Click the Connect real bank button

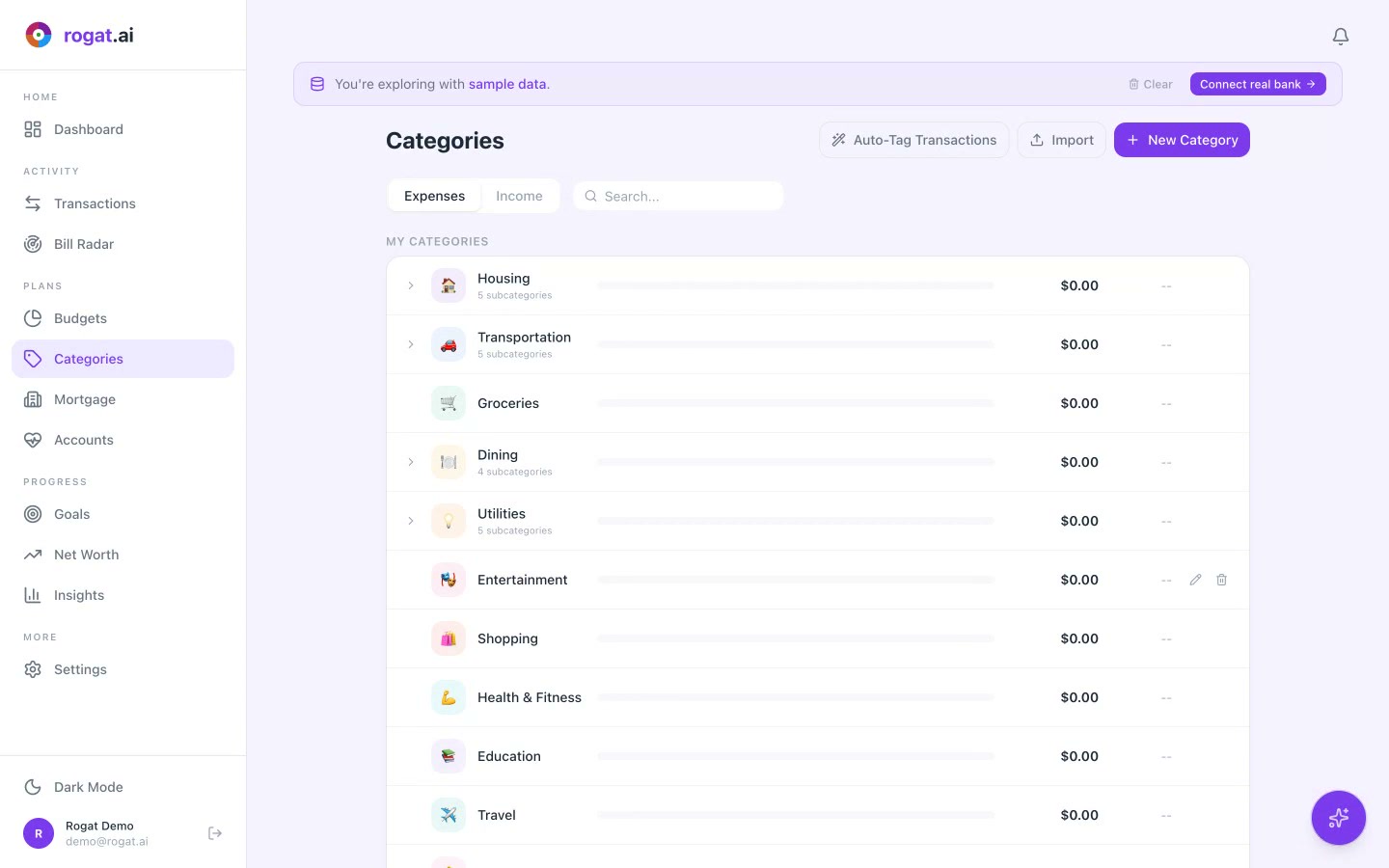[1258, 84]
